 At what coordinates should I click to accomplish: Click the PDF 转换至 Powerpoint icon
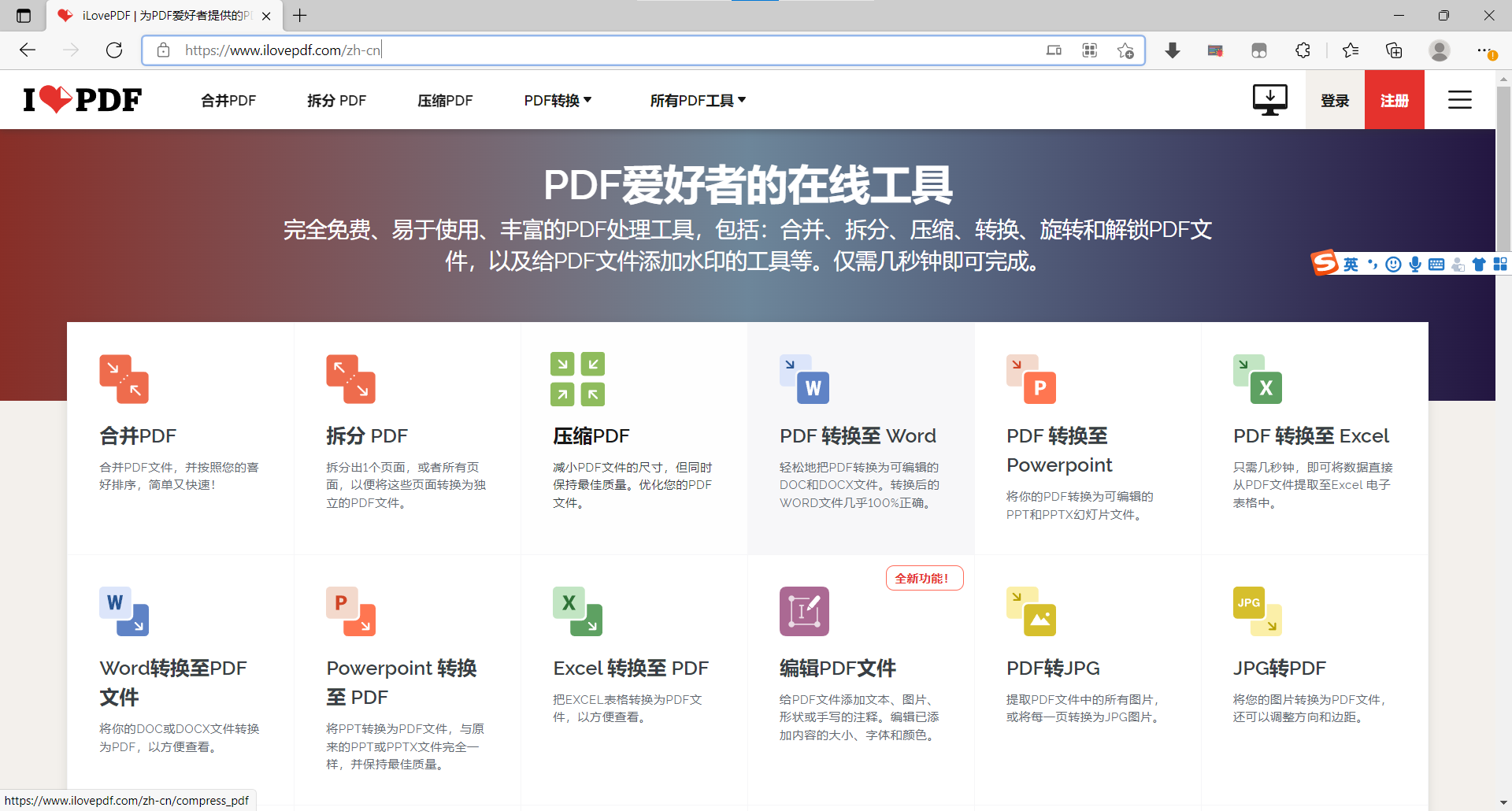click(1031, 379)
